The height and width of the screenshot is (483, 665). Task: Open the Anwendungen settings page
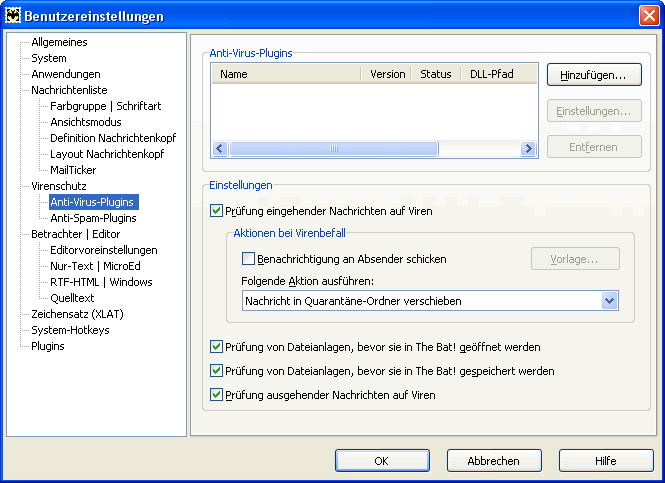(66, 74)
